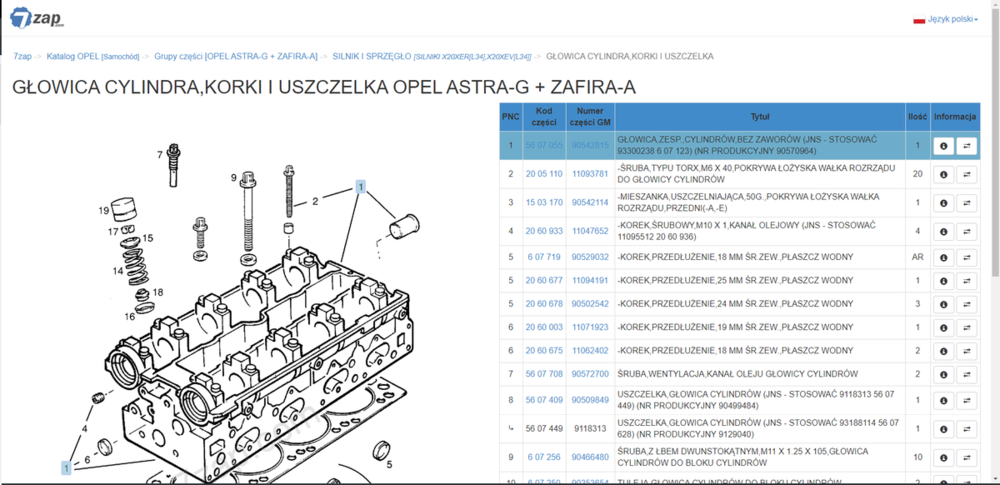Viewport: 1000px width, 485px height.
Task: Click replacements arrows icon for part 20 60 933
Action: coord(967,231)
